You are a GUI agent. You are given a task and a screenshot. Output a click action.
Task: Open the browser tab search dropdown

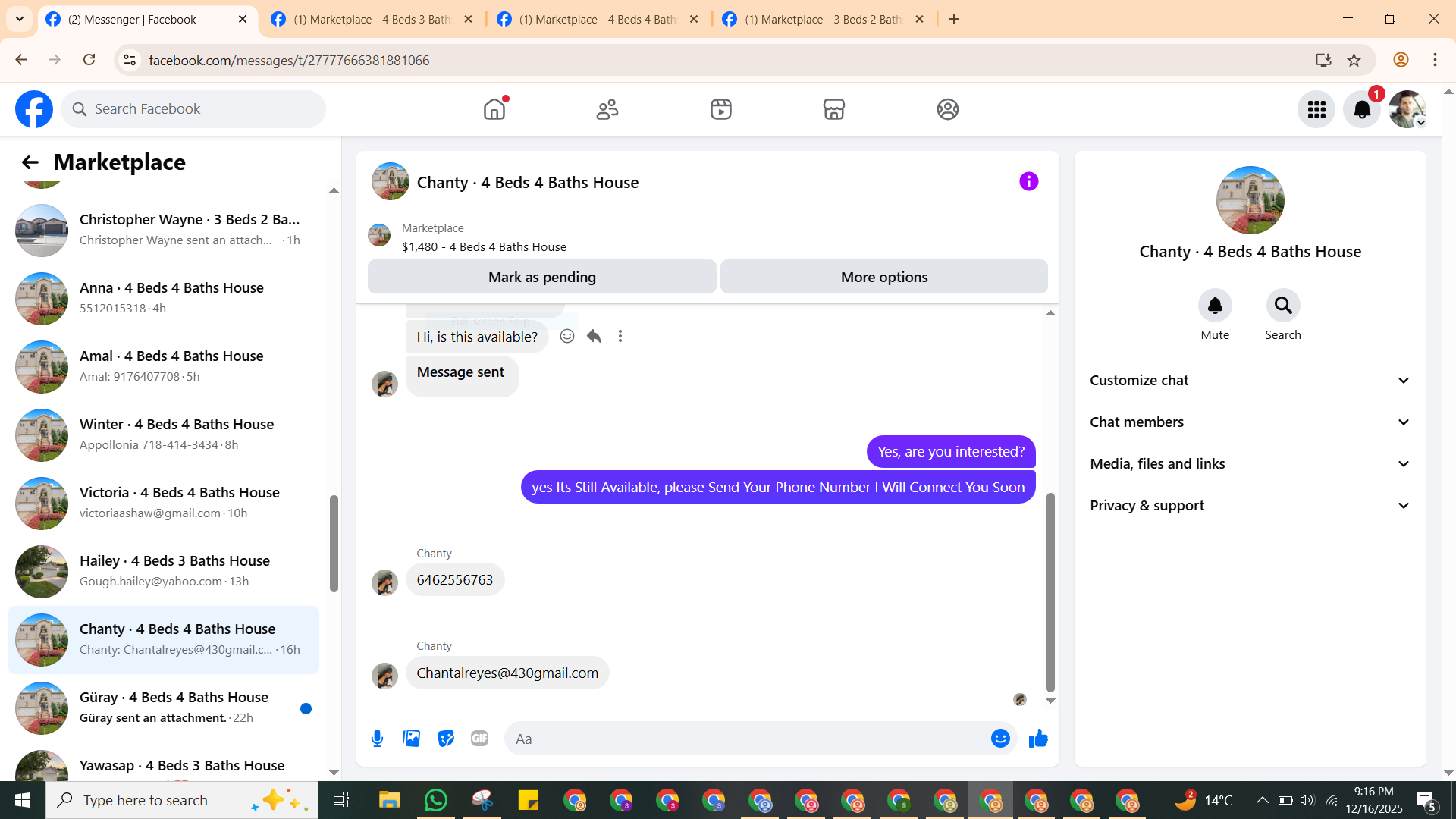tap(19, 19)
